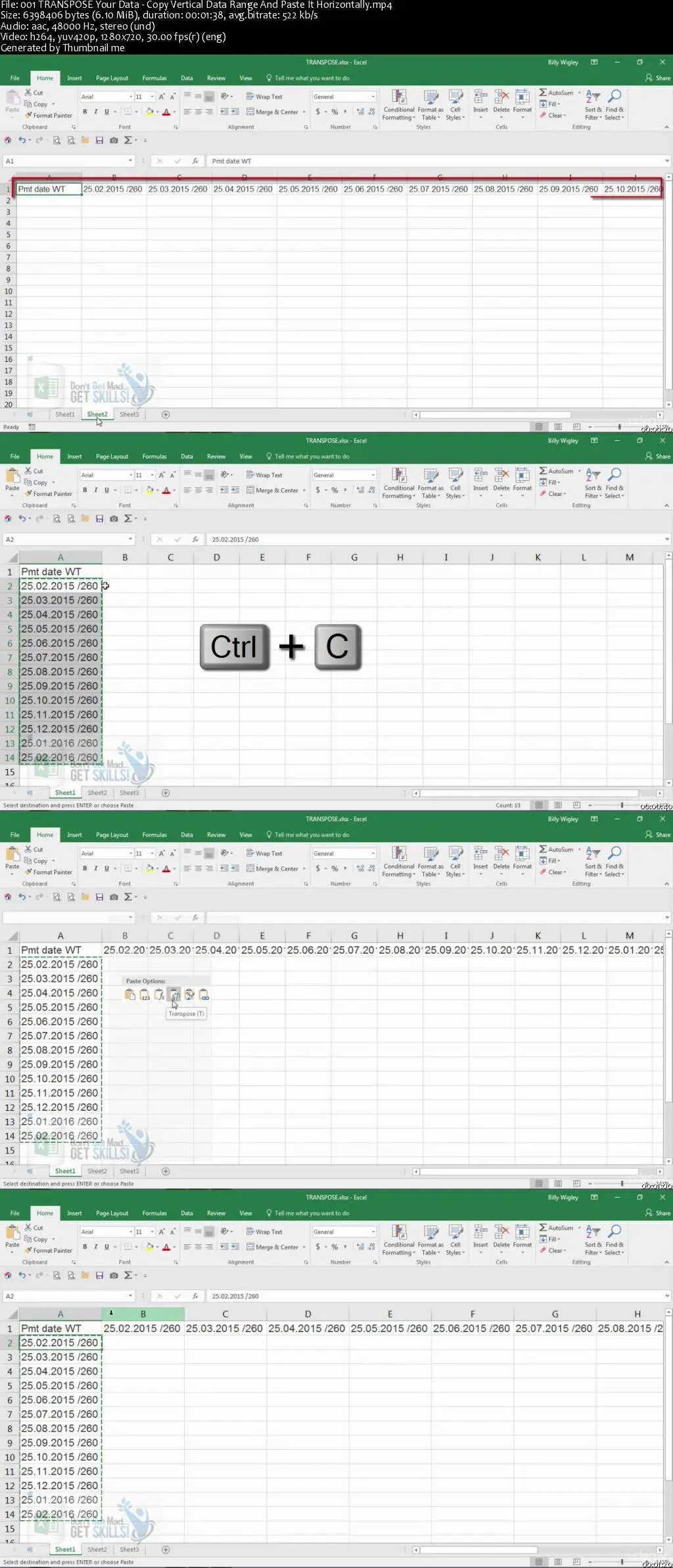673x1568 pixels.
Task: Toggle Align Left in the Sheet2-active frame
Action: (x=187, y=112)
